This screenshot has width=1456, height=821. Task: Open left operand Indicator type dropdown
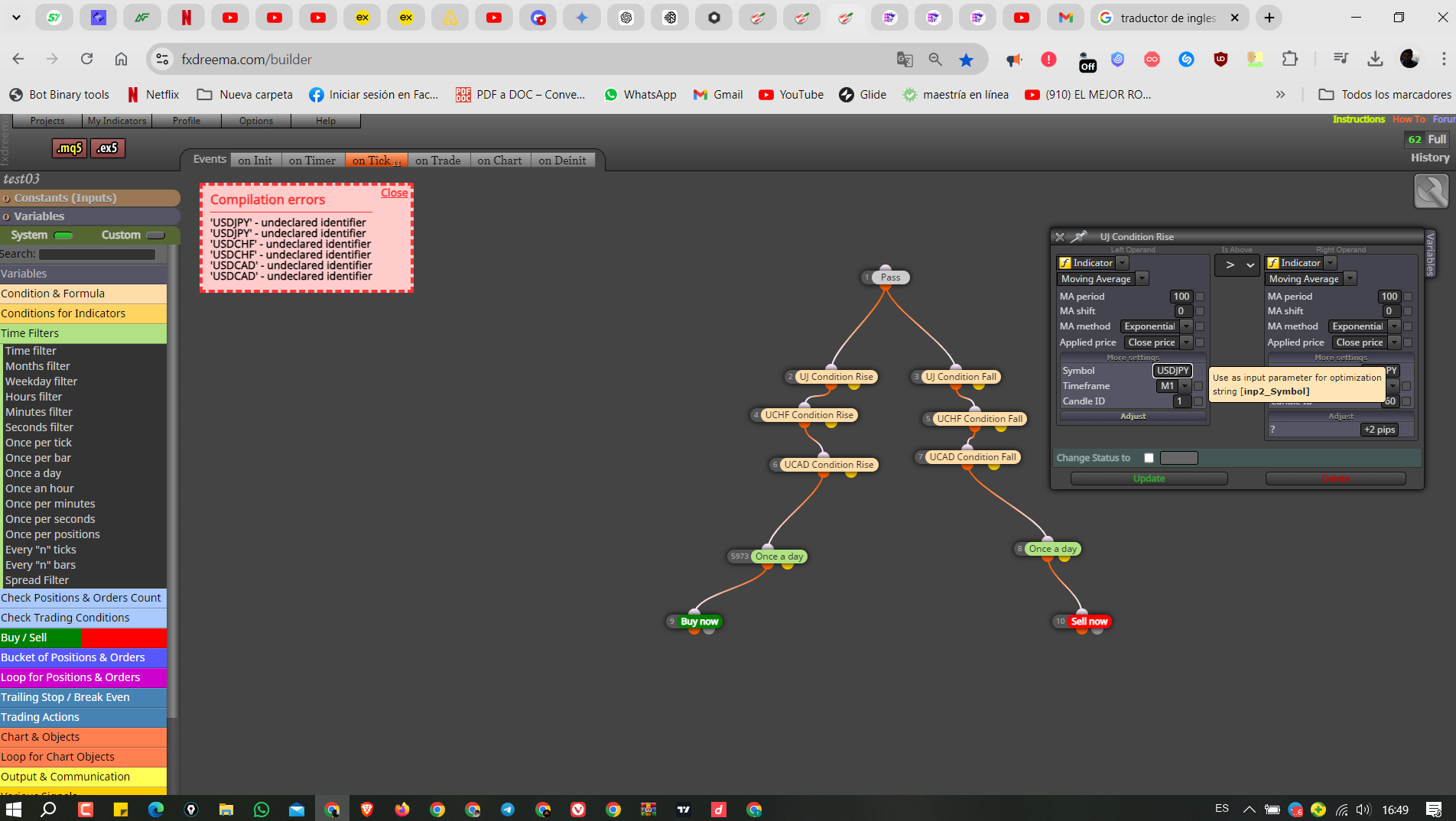click(1122, 263)
